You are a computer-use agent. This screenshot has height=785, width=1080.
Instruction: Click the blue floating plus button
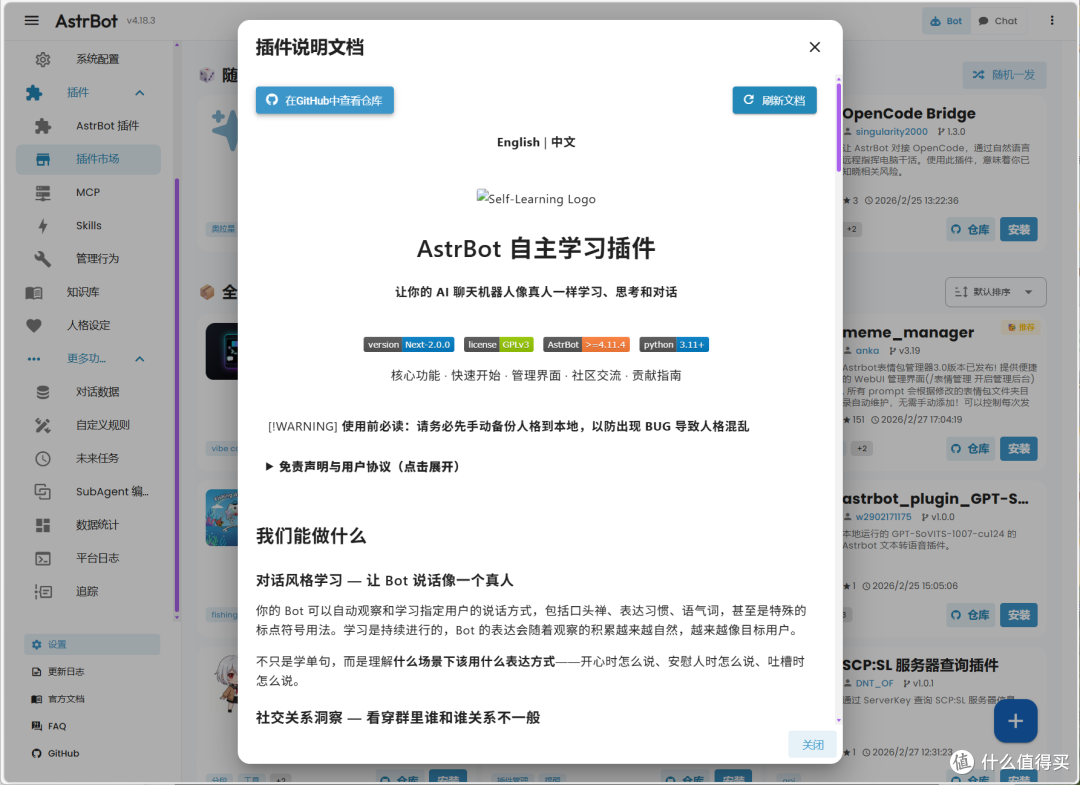click(x=1015, y=721)
